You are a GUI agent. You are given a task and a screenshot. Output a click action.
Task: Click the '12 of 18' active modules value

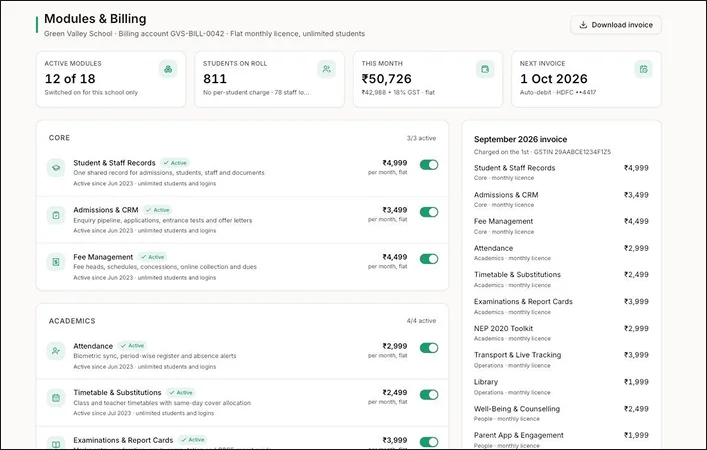(70, 79)
